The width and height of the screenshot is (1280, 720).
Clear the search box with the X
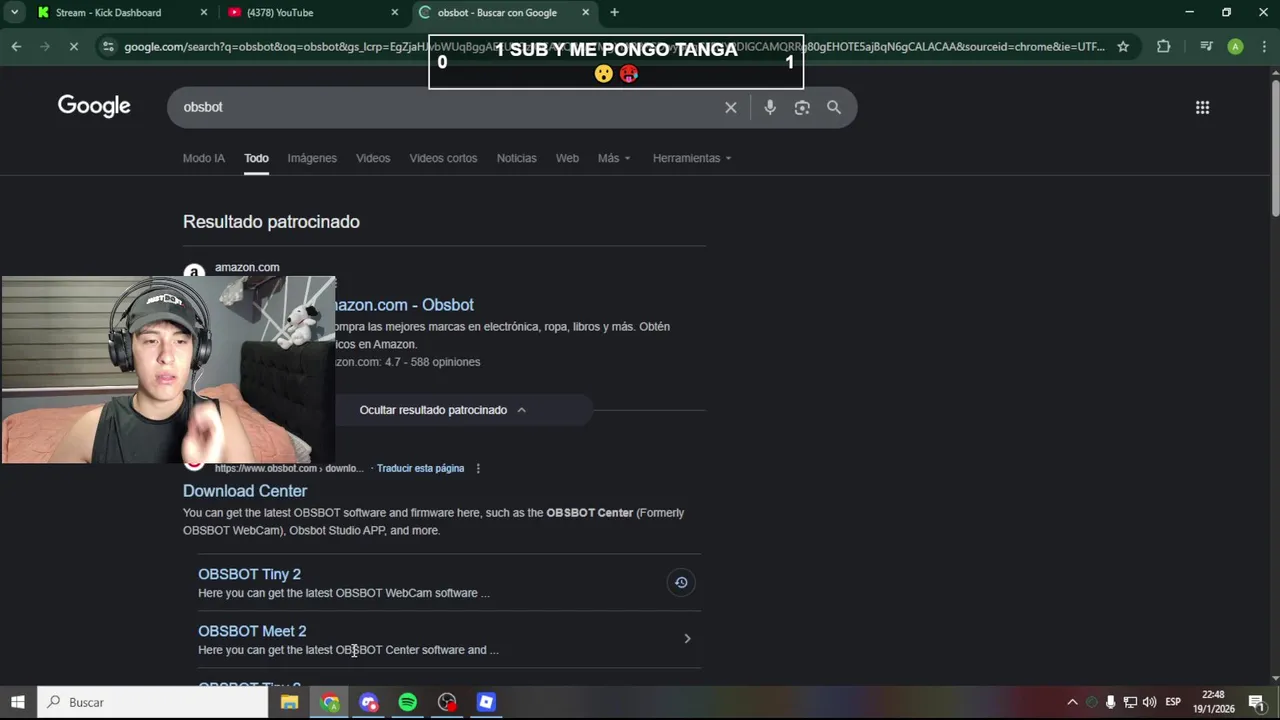(x=731, y=107)
